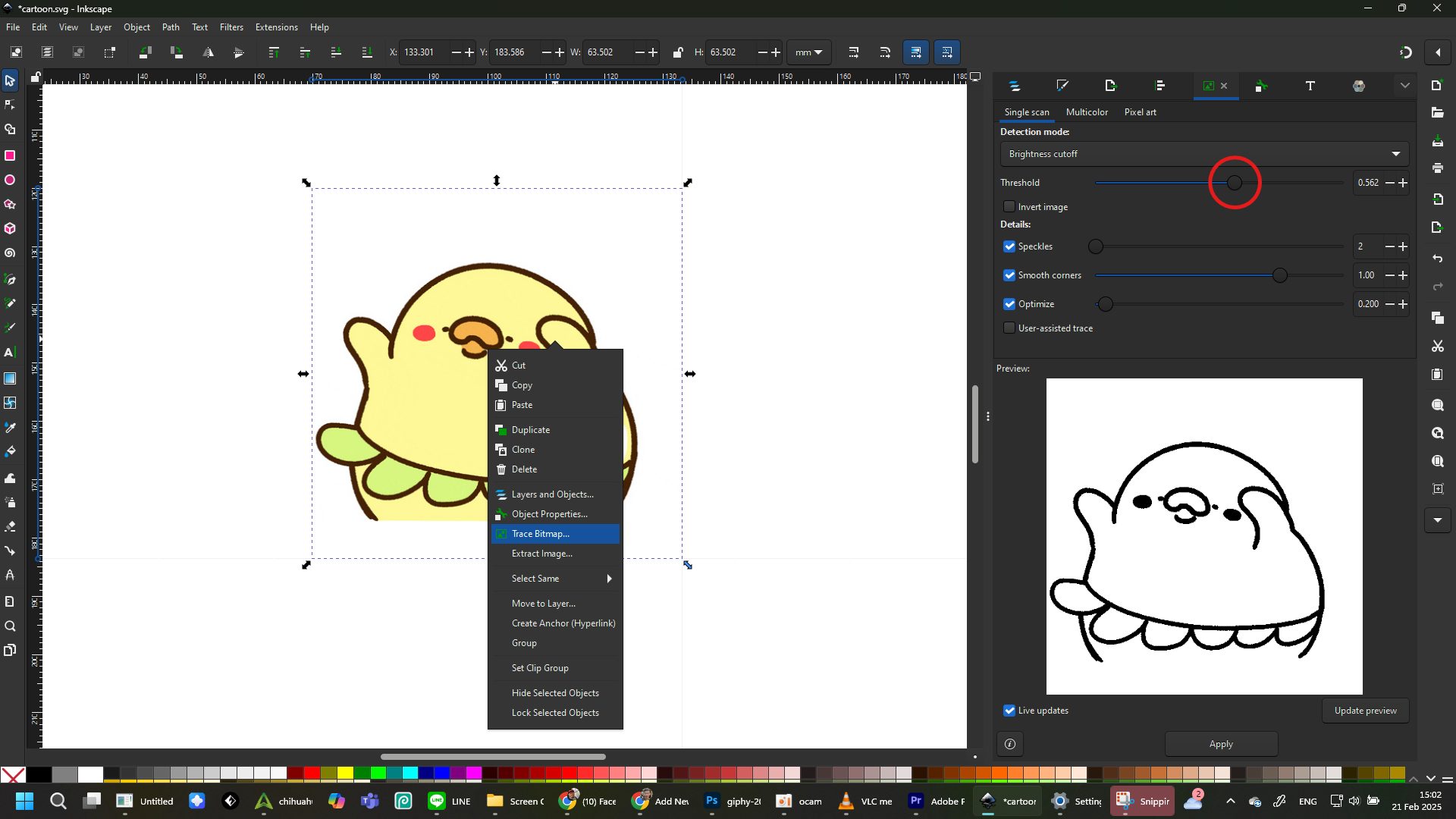1456x819 pixels.
Task: Click the traced preview image
Action: [x=1204, y=536]
